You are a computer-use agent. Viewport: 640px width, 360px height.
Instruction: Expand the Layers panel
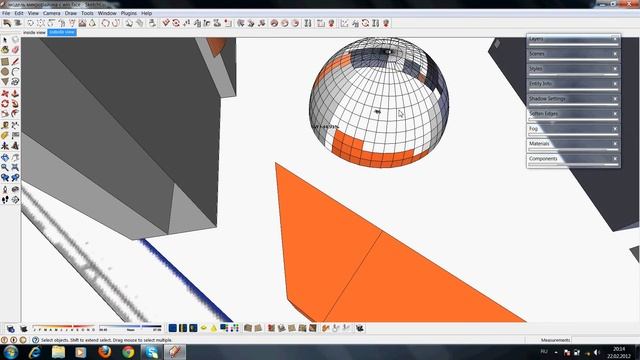tap(573, 39)
